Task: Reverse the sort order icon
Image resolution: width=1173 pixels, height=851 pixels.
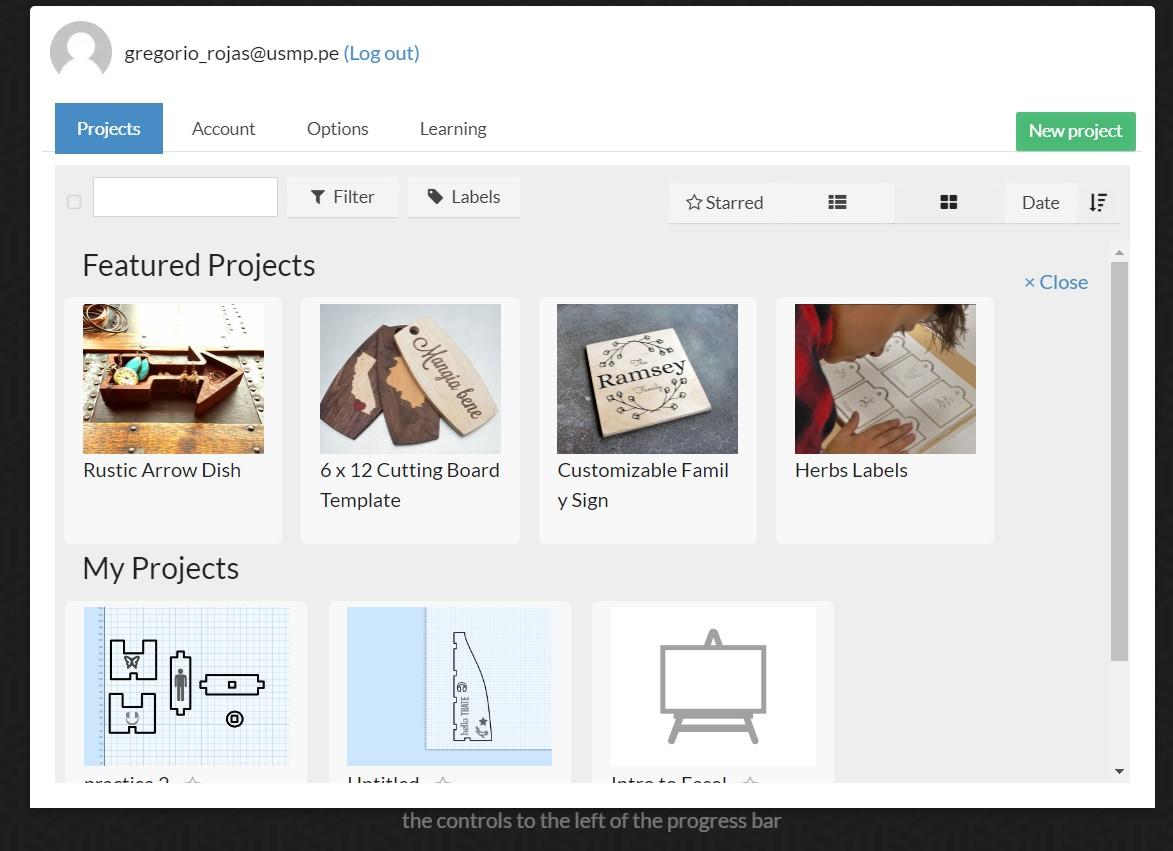Action: (x=1098, y=202)
